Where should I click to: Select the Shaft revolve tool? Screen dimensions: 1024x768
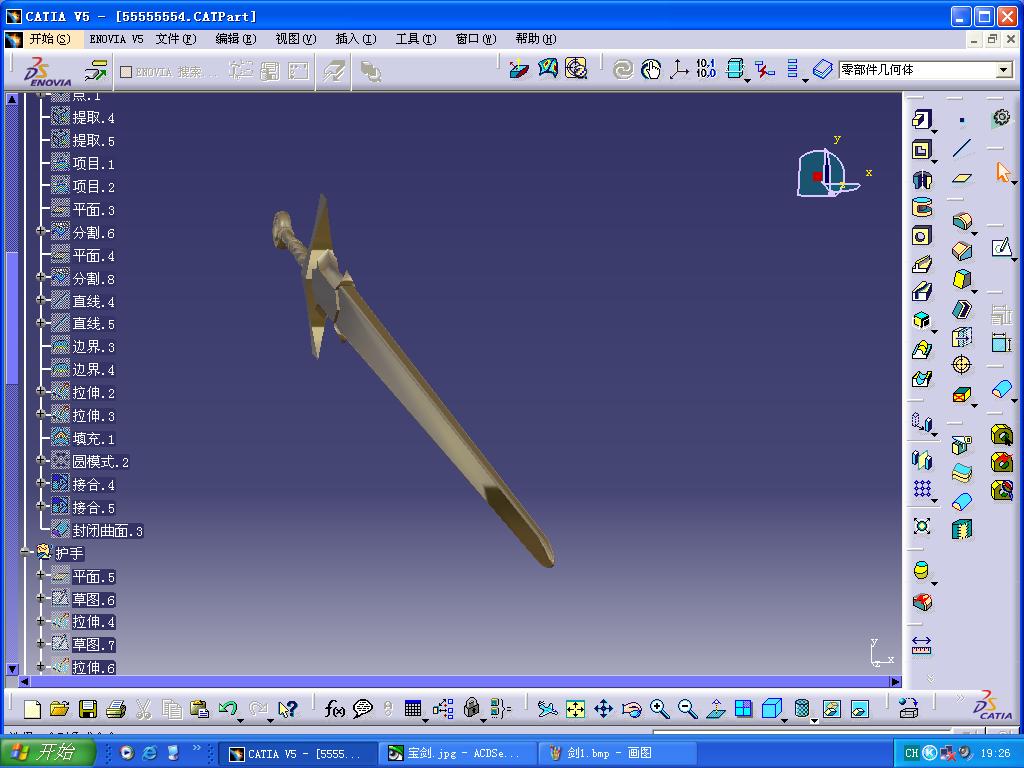tap(921, 180)
